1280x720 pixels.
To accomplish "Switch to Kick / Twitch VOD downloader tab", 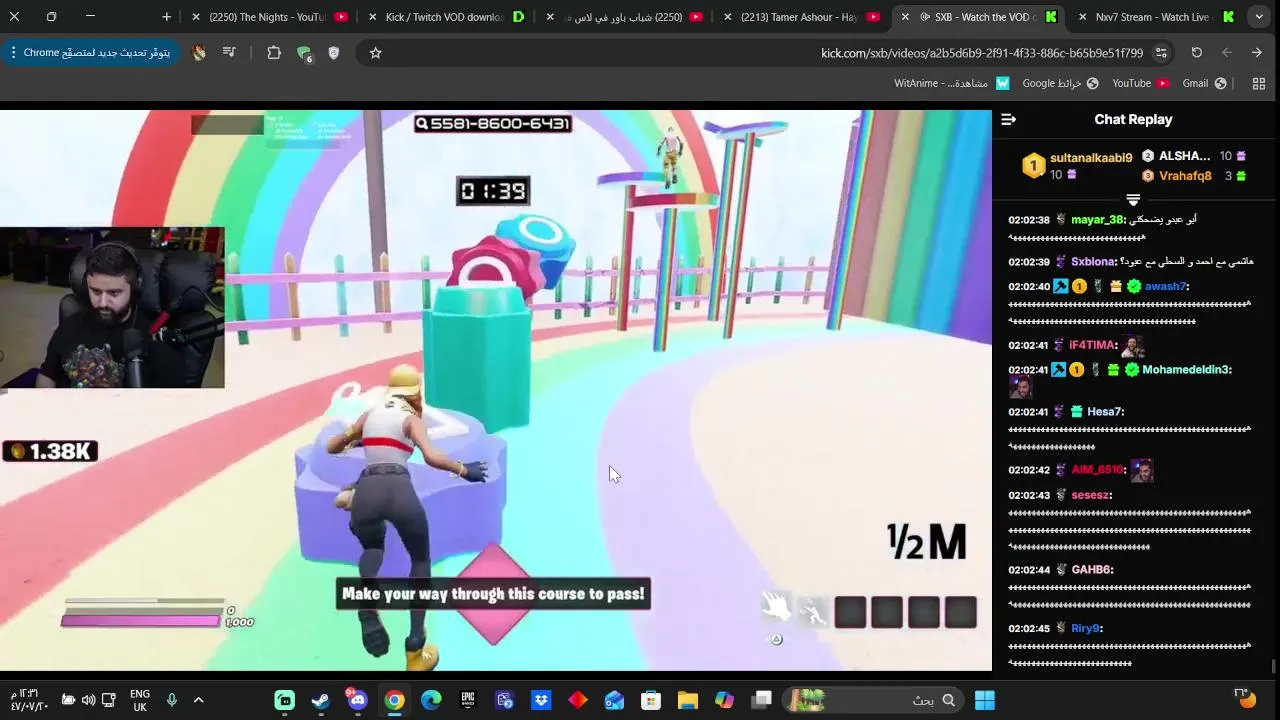I will pos(446,17).
